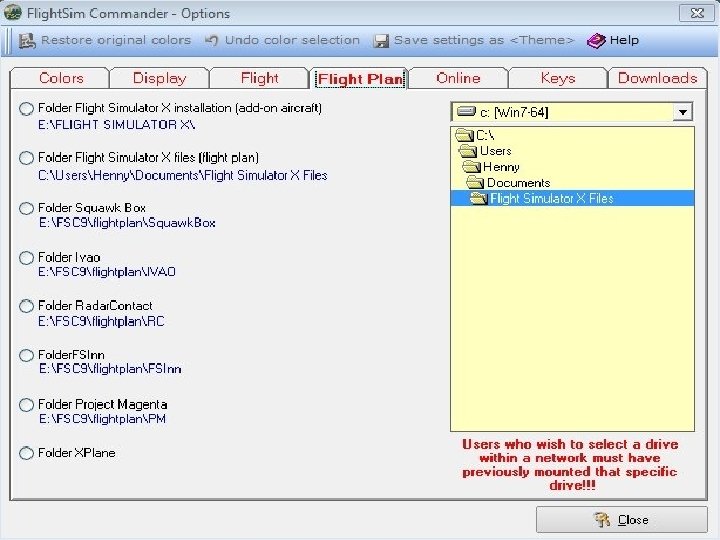The width and height of the screenshot is (720, 540).
Task: Click Restore original colors label
Action: tap(116, 40)
